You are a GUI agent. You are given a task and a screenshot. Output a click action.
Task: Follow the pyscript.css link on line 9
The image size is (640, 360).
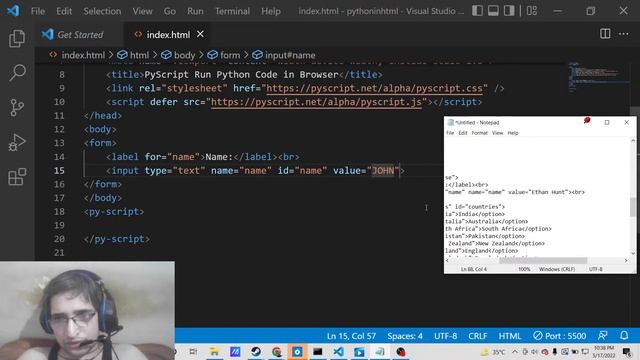pos(374,88)
